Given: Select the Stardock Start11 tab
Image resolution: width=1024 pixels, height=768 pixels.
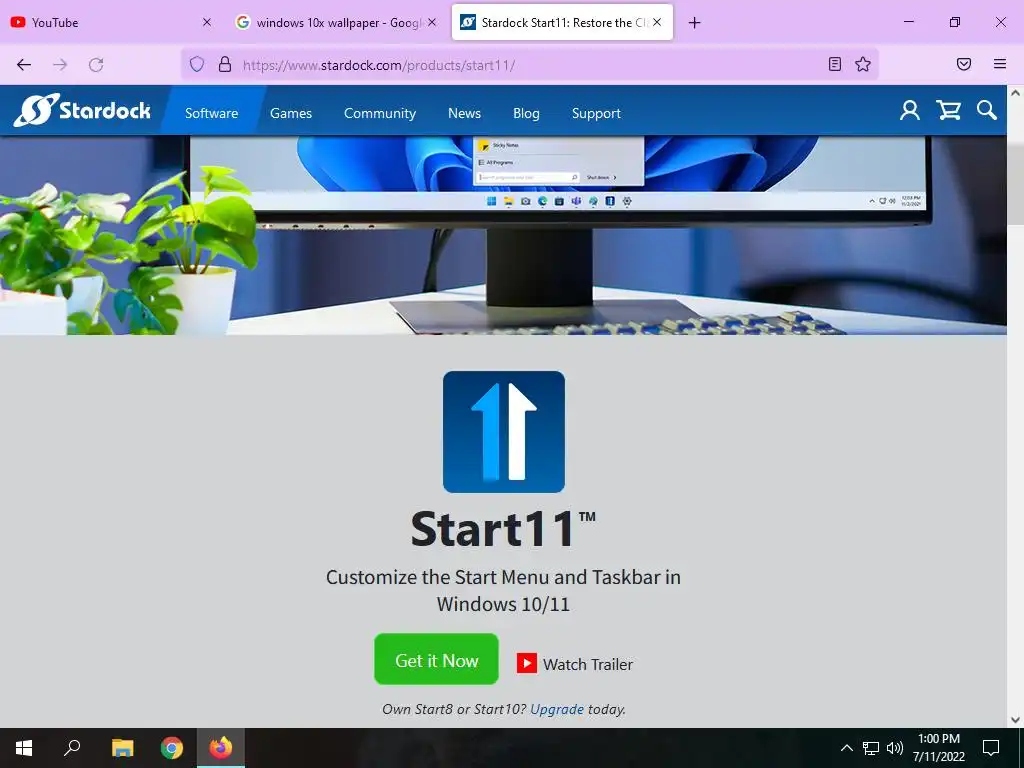Looking at the screenshot, I should pyautogui.click(x=562, y=23).
